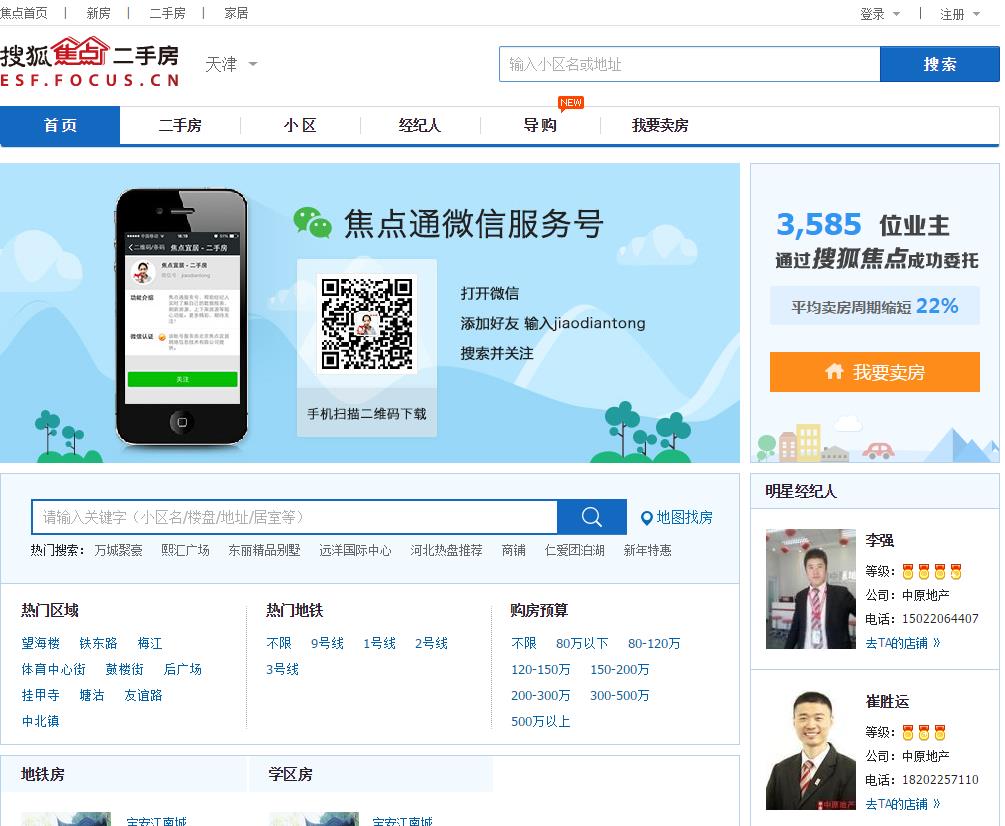This screenshot has width=1005, height=826.
Task: Select hot search 东丽精品别墅
Action: (264, 550)
